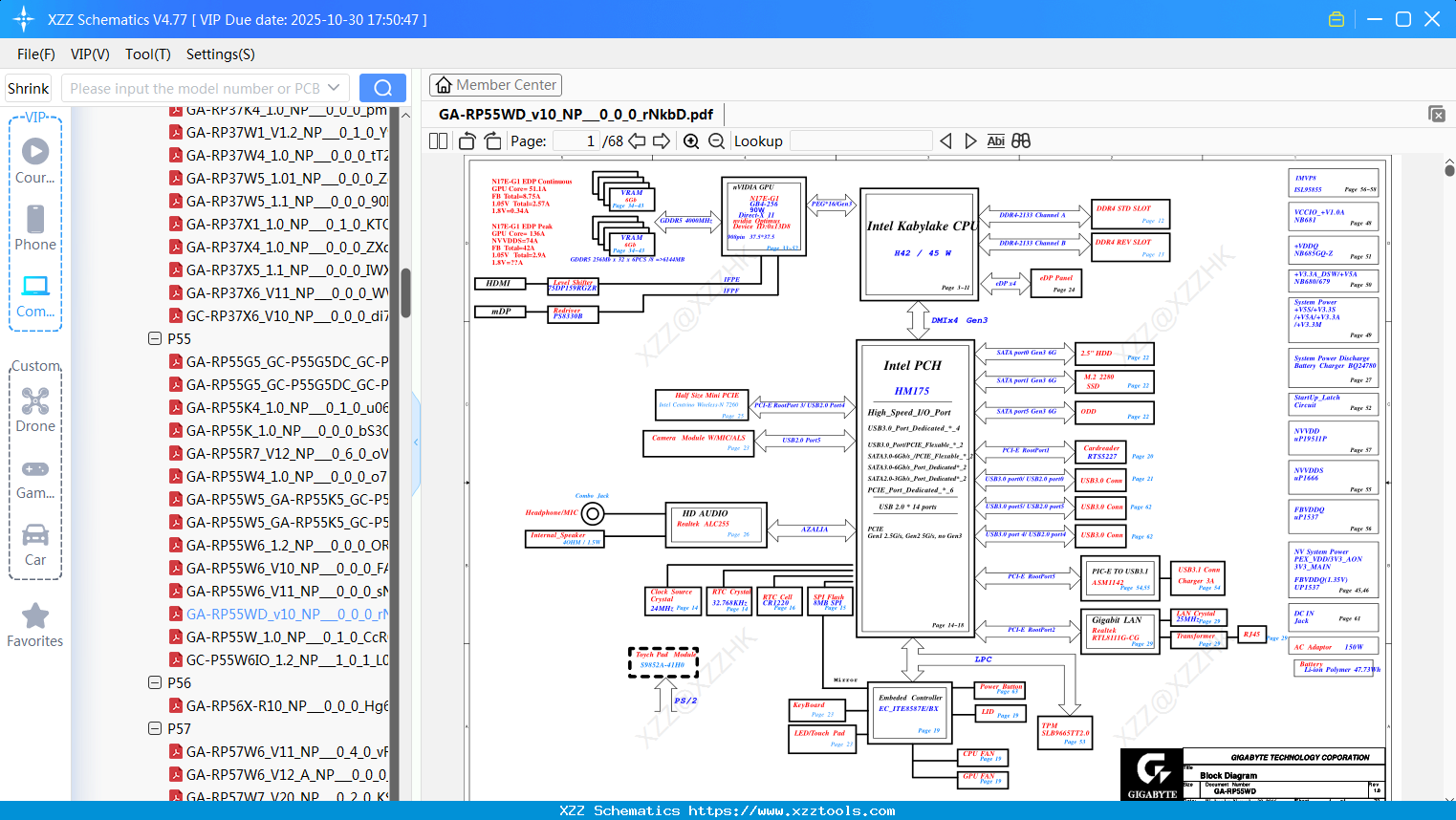Click the binoculars search icon
The image size is (1456, 820).
click(1021, 140)
